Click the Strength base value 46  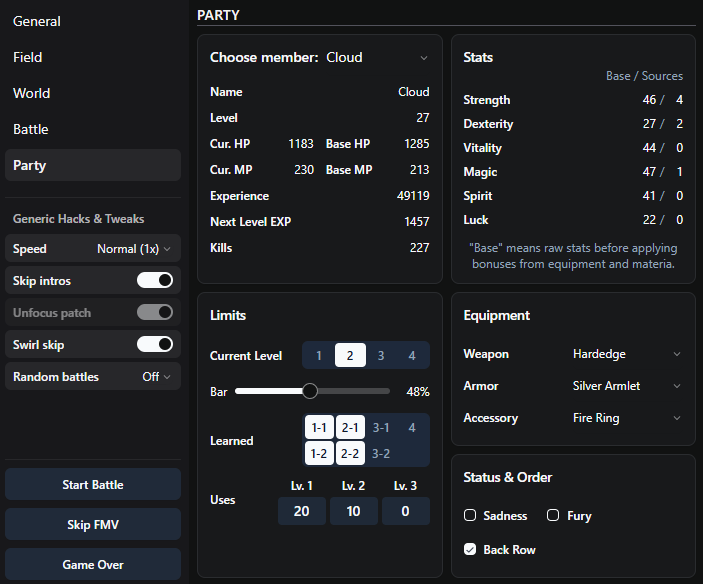(x=649, y=99)
